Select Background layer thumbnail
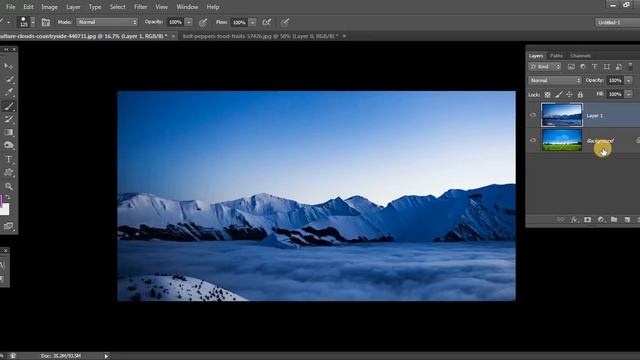This screenshot has height=360, width=640. coord(562,140)
